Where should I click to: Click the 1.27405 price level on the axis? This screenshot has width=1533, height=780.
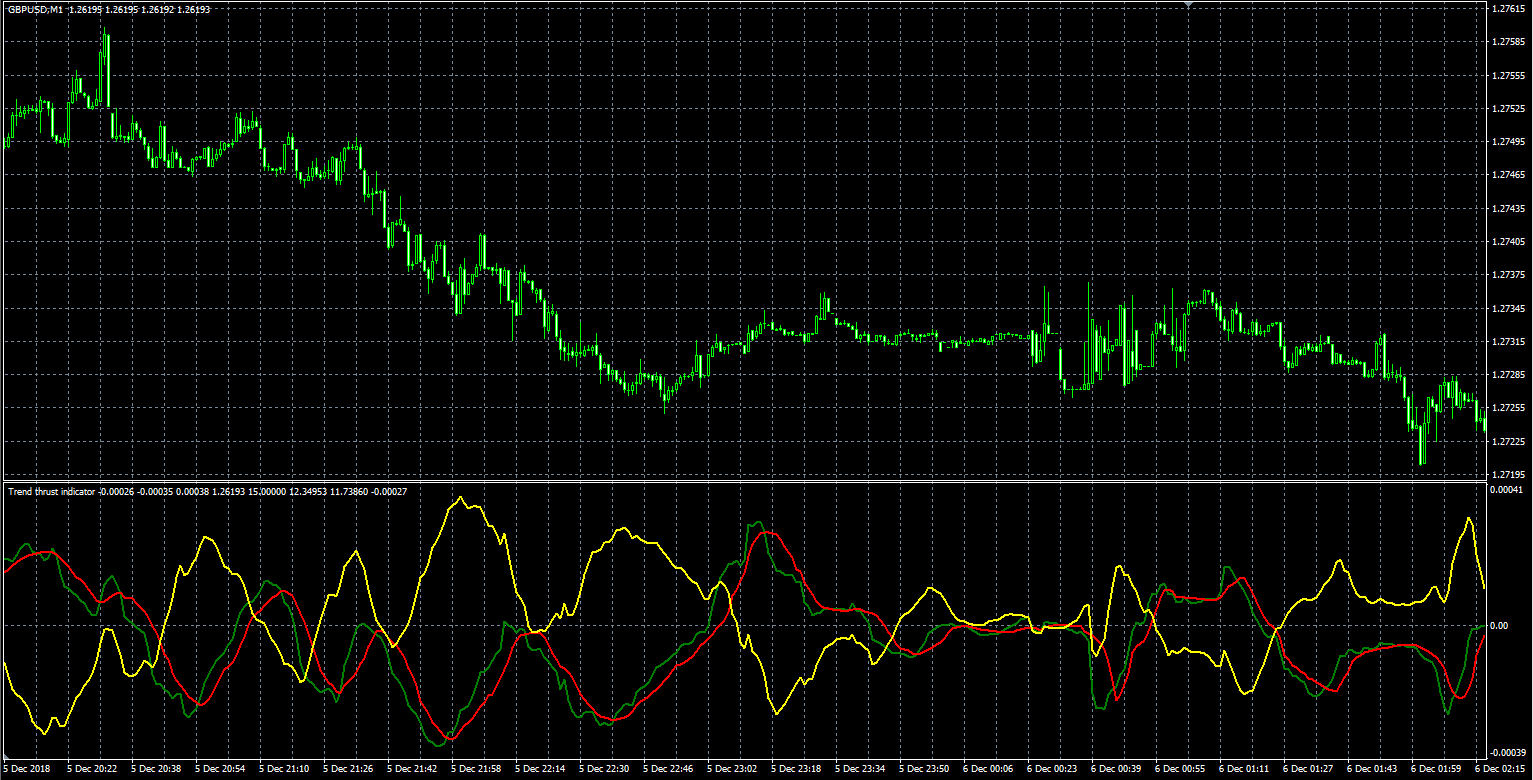[x=1506, y=242]
